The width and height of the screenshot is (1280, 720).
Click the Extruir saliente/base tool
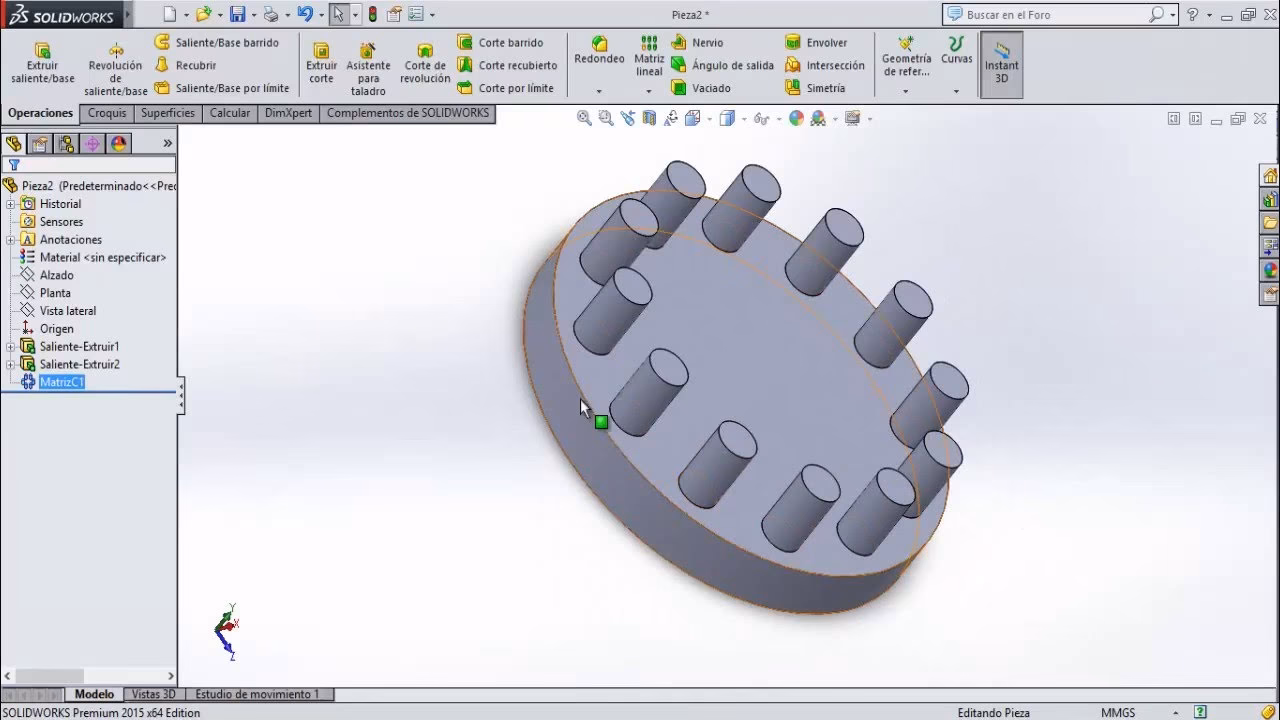click(x=42, y=64)
